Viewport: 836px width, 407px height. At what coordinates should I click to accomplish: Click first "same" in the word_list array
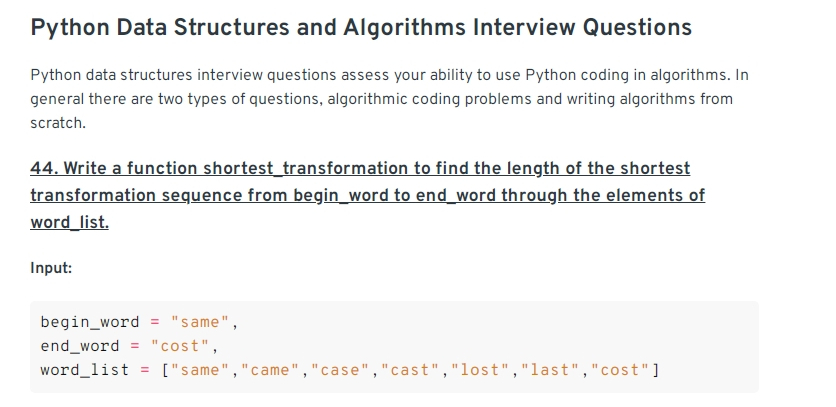click(x=200, y=370)
